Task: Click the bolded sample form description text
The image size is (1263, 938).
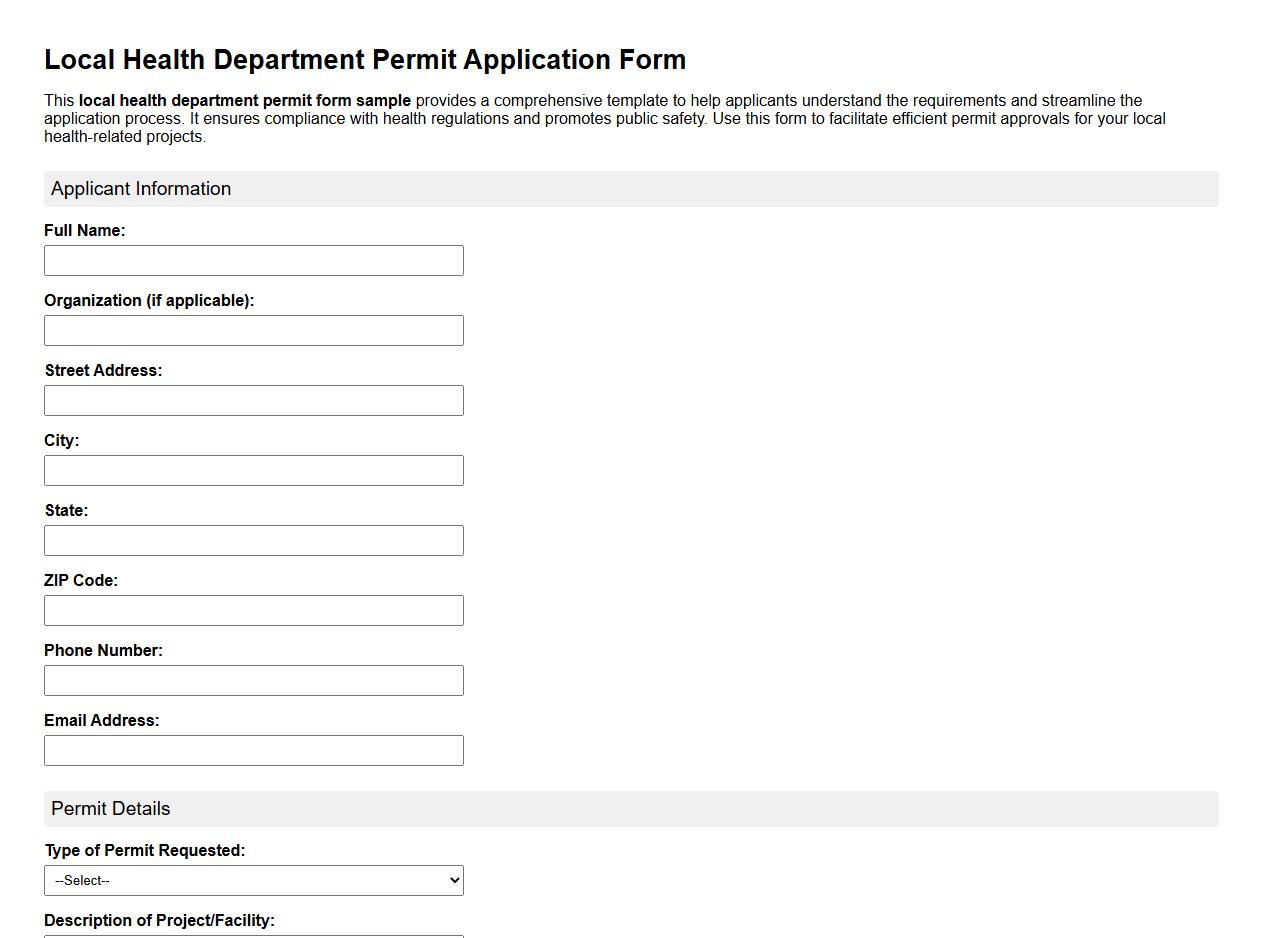Action: tap(244, 100)
